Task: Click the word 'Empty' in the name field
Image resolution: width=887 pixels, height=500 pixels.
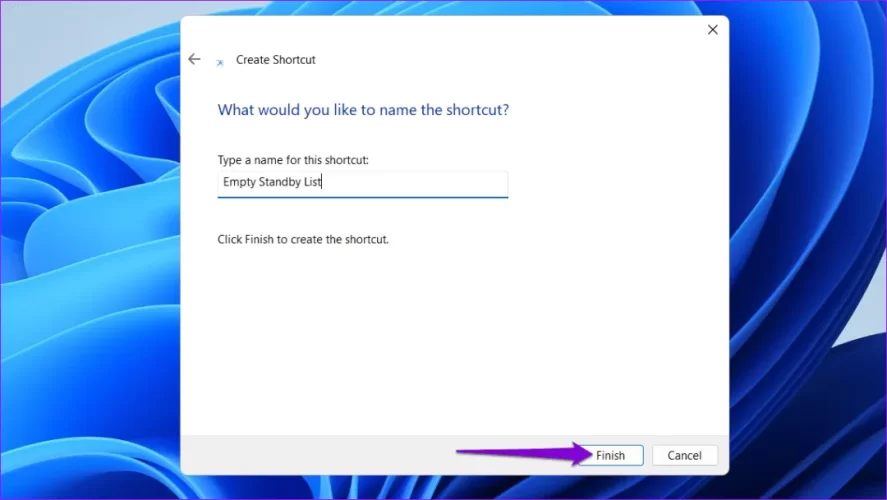Action: tap(237, 183)
